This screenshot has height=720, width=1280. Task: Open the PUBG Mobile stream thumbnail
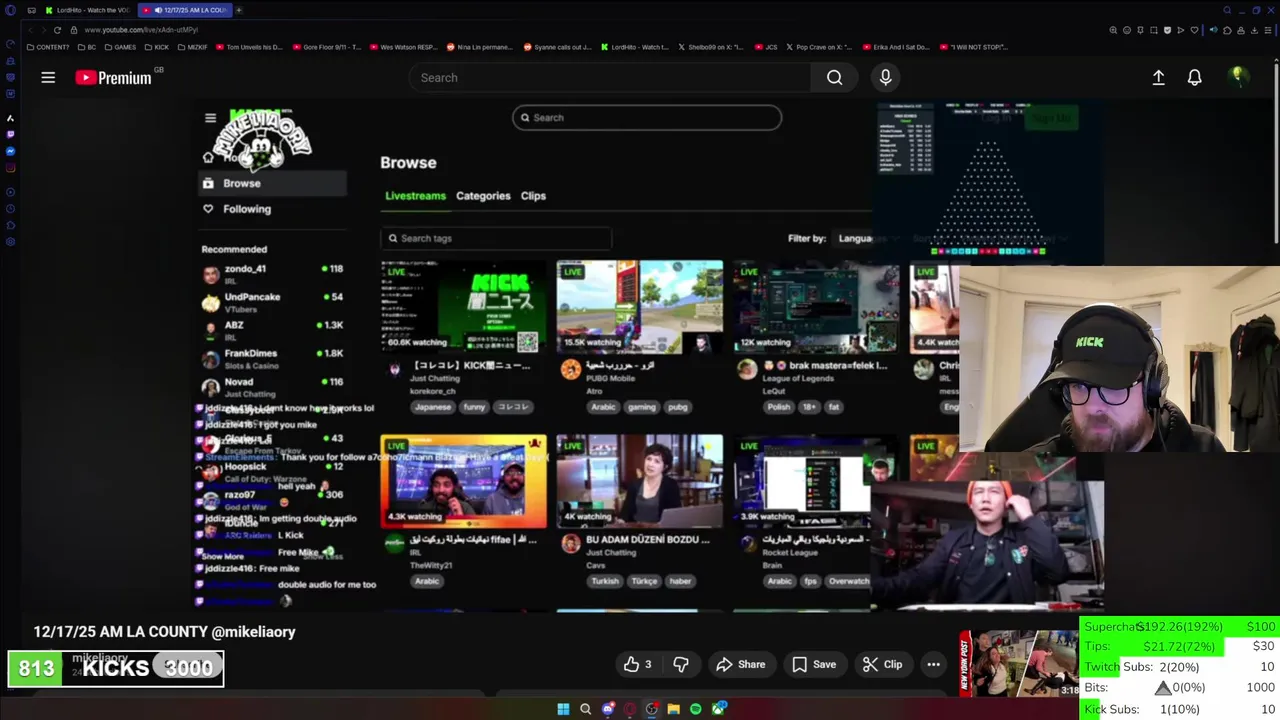pos(640,307)
